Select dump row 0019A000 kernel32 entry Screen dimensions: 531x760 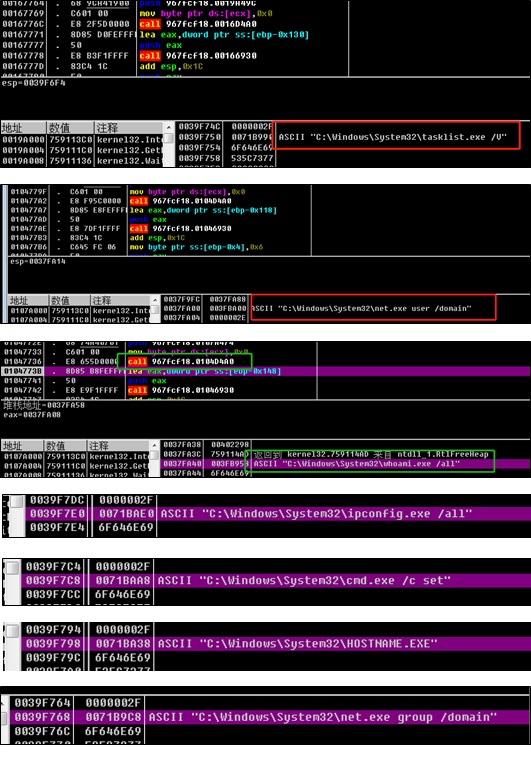point(82,140)
